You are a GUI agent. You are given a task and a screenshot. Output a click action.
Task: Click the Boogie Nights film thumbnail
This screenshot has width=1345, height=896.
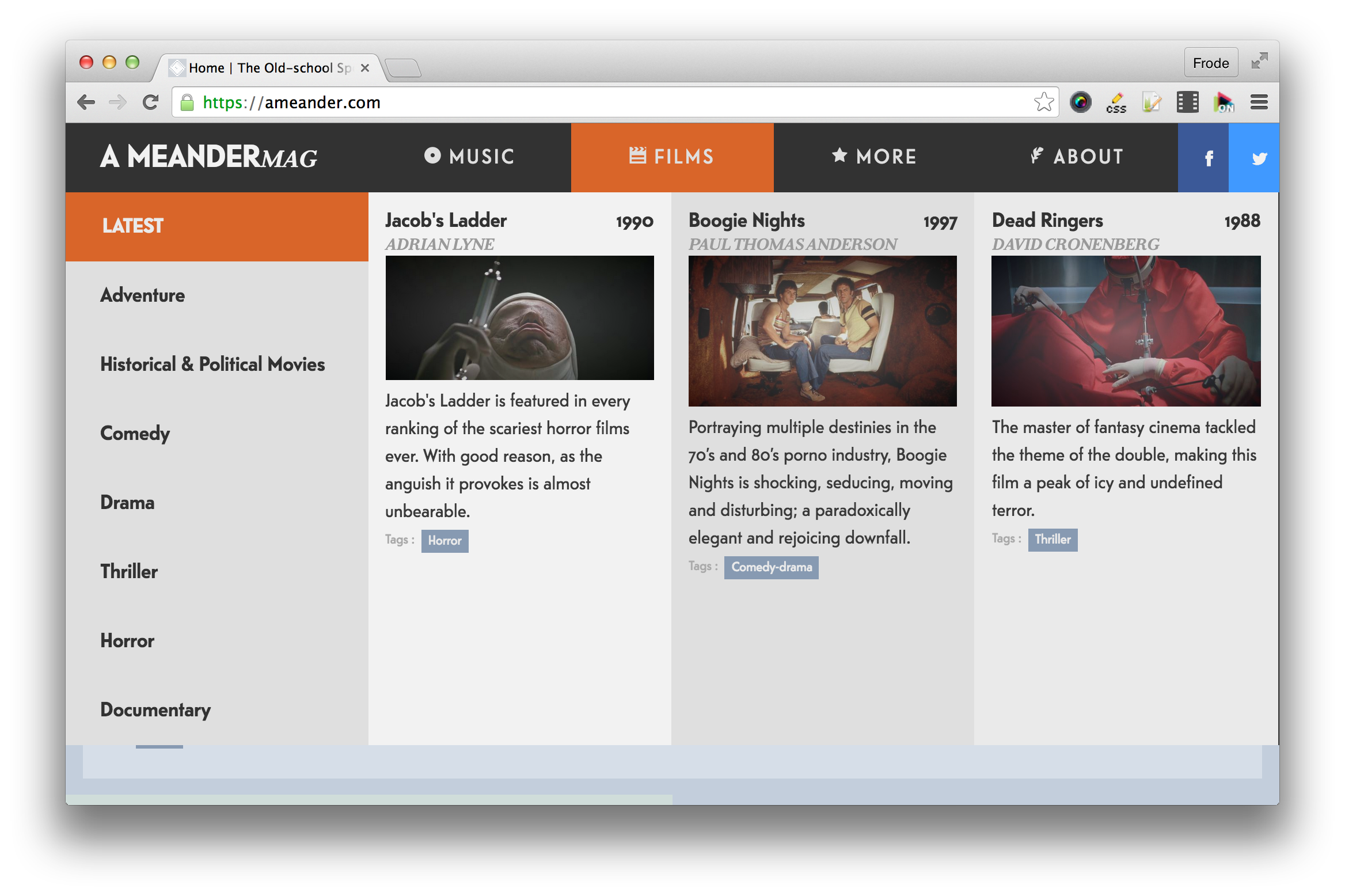(x=823, y=331)
